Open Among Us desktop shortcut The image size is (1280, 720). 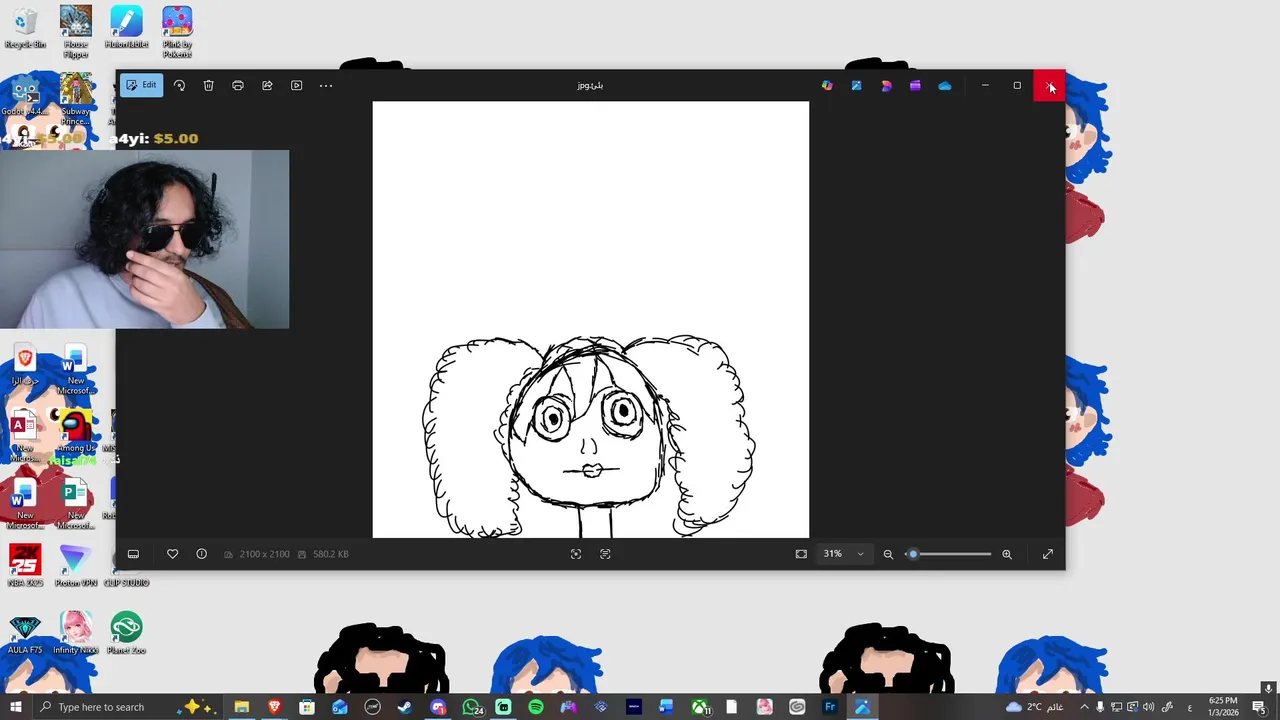tap(76, 433)
